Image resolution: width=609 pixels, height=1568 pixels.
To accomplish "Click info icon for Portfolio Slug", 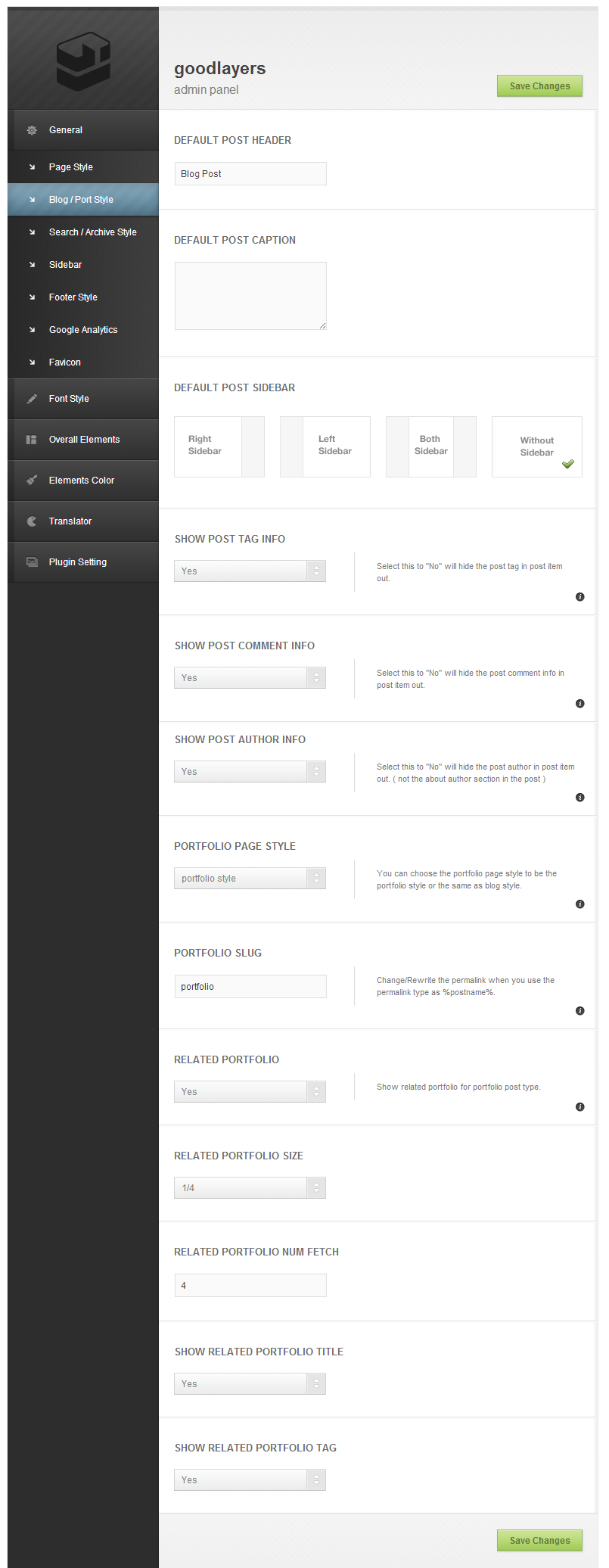I will click(x=580, y=1011).
